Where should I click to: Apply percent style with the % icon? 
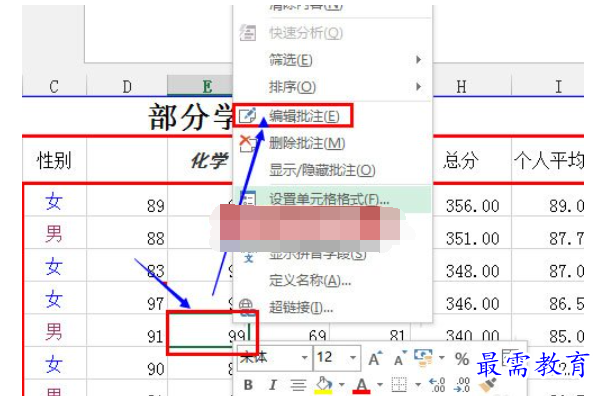[x=462, y=359]
